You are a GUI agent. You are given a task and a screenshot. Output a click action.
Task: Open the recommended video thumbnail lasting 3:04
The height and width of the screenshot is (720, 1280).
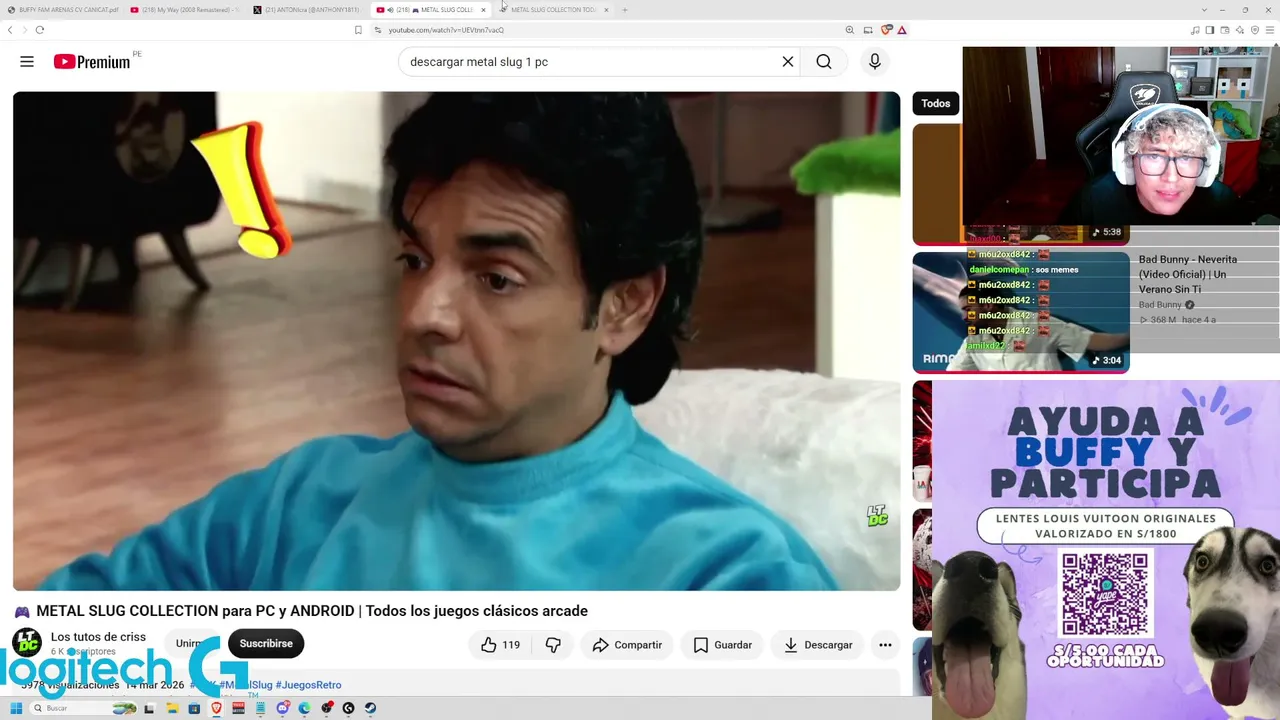(1021, 312)
